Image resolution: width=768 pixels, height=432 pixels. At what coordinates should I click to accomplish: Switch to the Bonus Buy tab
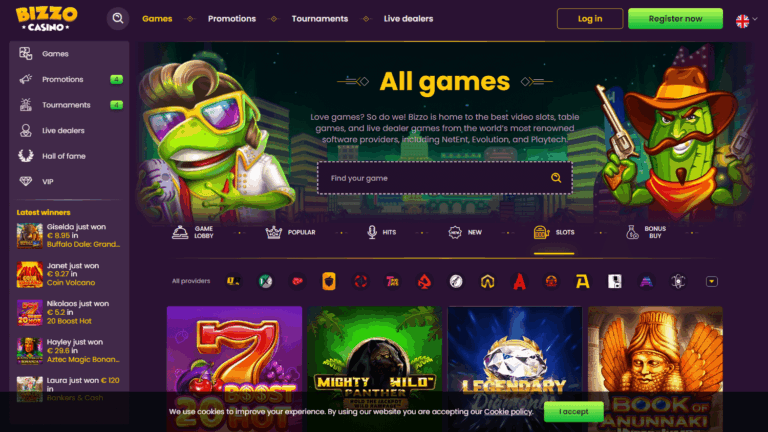646,232
